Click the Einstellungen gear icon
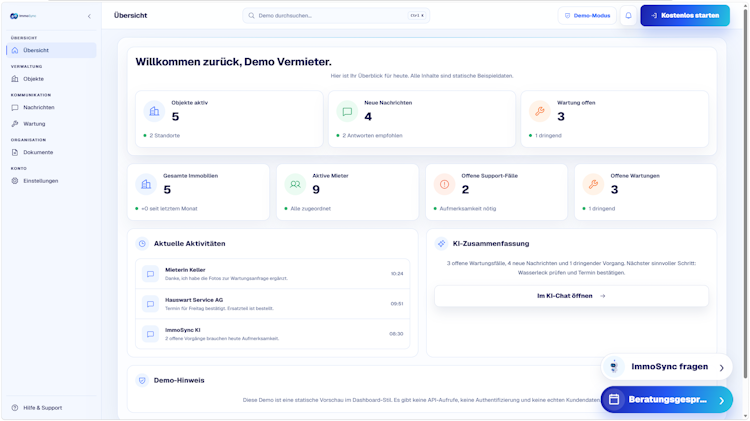This screenshot has width=750, height=421. (15, 181)
